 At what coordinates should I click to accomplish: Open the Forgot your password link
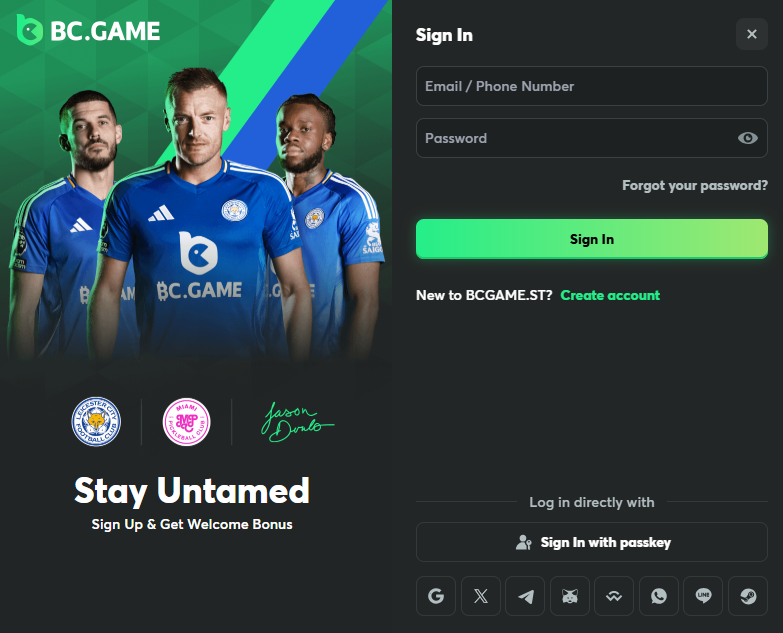695,186
